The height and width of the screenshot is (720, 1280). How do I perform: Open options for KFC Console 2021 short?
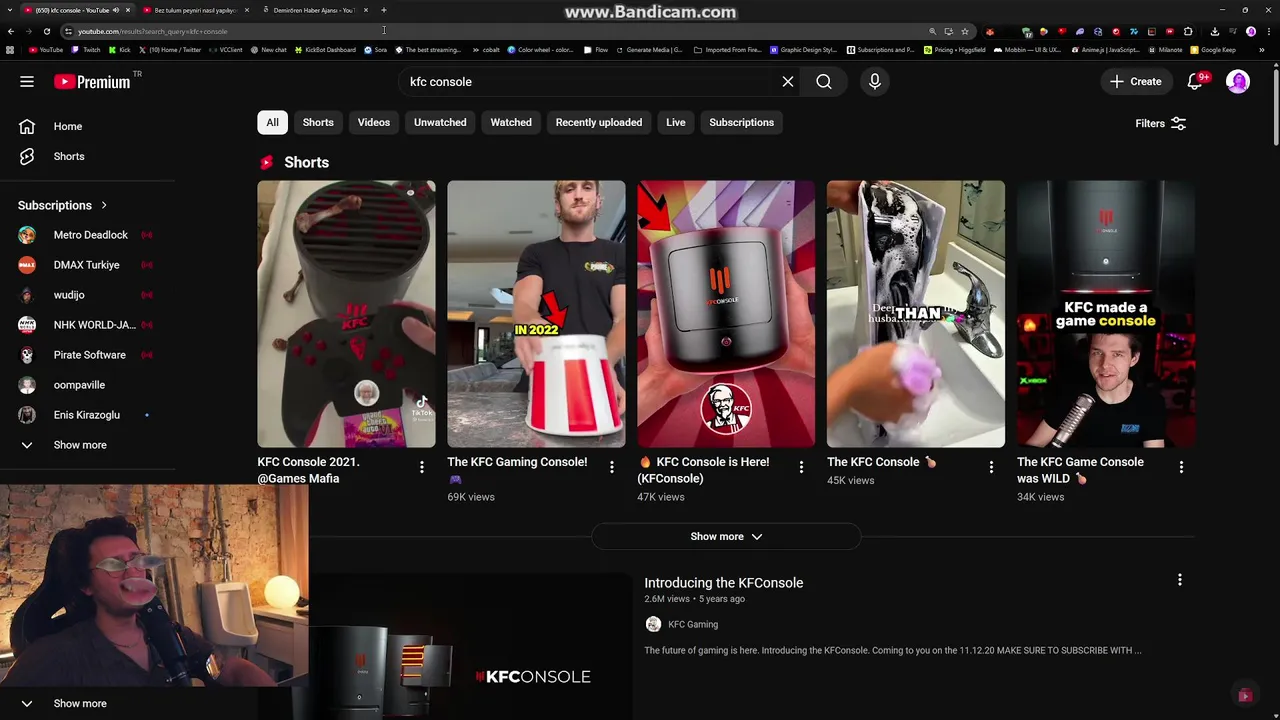pyautogui.click(x=422, y=467)
